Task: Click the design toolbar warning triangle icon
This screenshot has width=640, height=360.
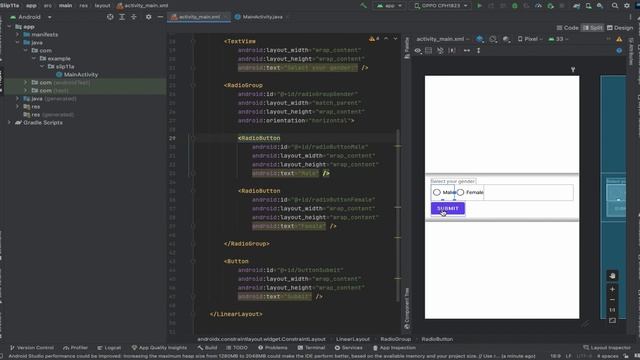Action: click(x=619, y=39)
